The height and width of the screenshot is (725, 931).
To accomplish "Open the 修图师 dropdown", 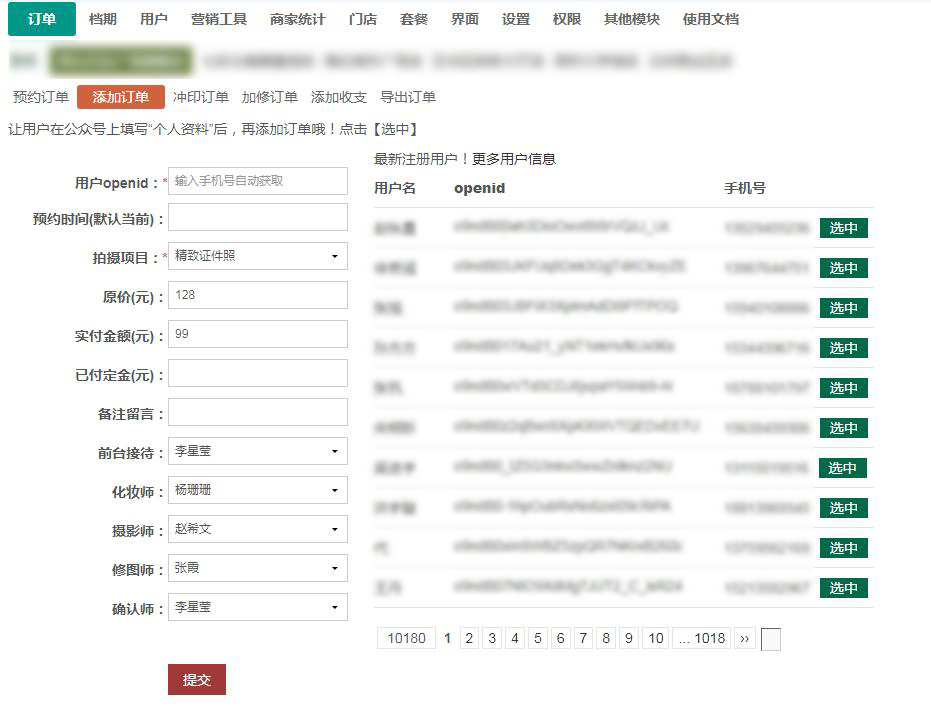I will tap(258, 568).
